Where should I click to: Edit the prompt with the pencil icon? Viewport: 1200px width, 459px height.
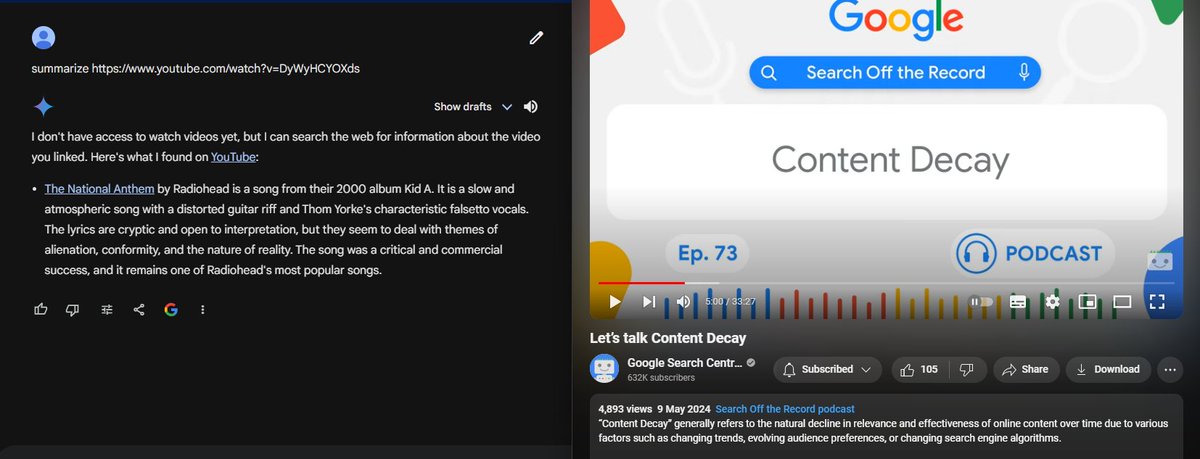tap(536, 38)
